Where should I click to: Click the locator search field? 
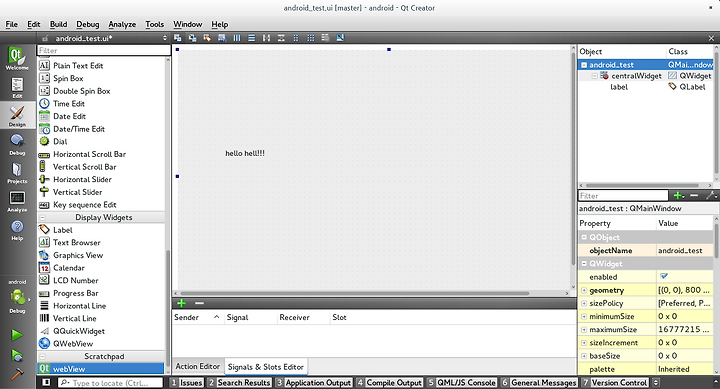coord(110,382)
